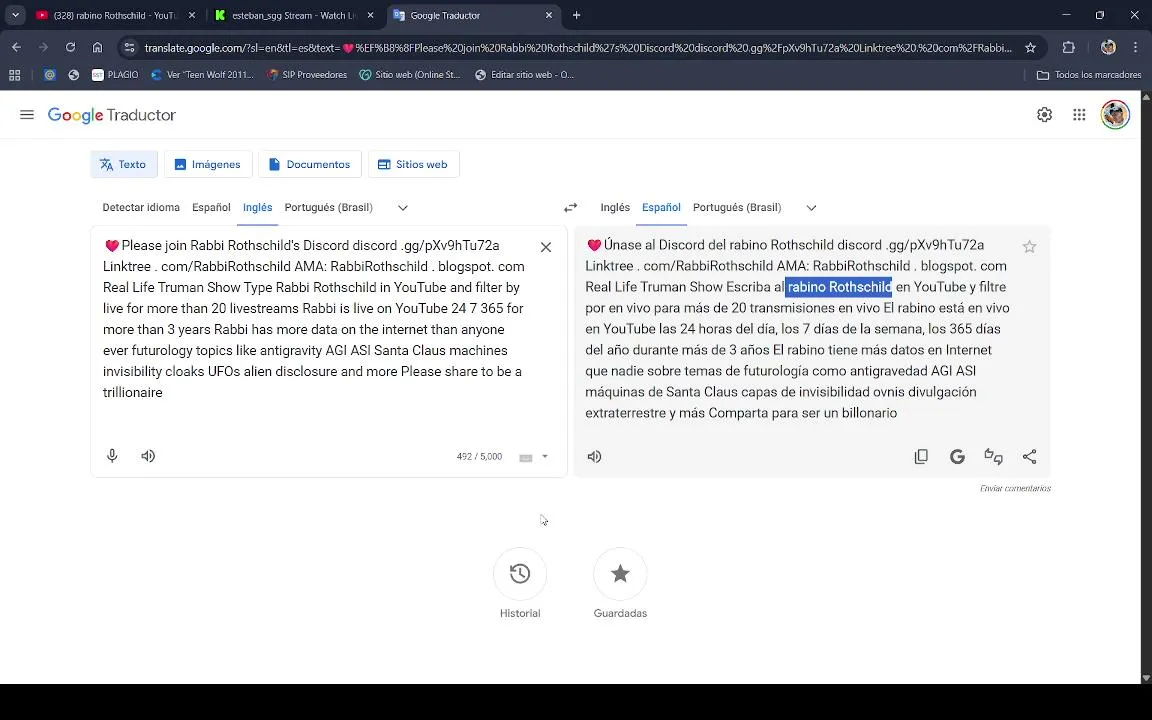Screen dimensions: 1152x720
Task: Open Chrome three-dot menu
Action: (x=1135, y=48)
